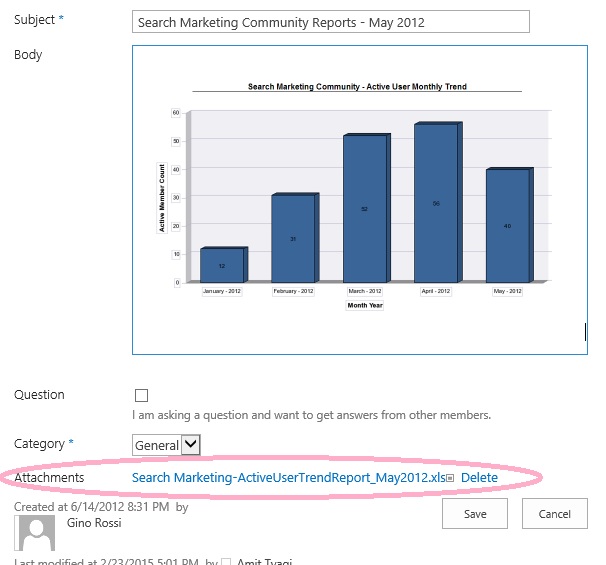Select the May - 2012 bar showing 40

pos(510,225)
